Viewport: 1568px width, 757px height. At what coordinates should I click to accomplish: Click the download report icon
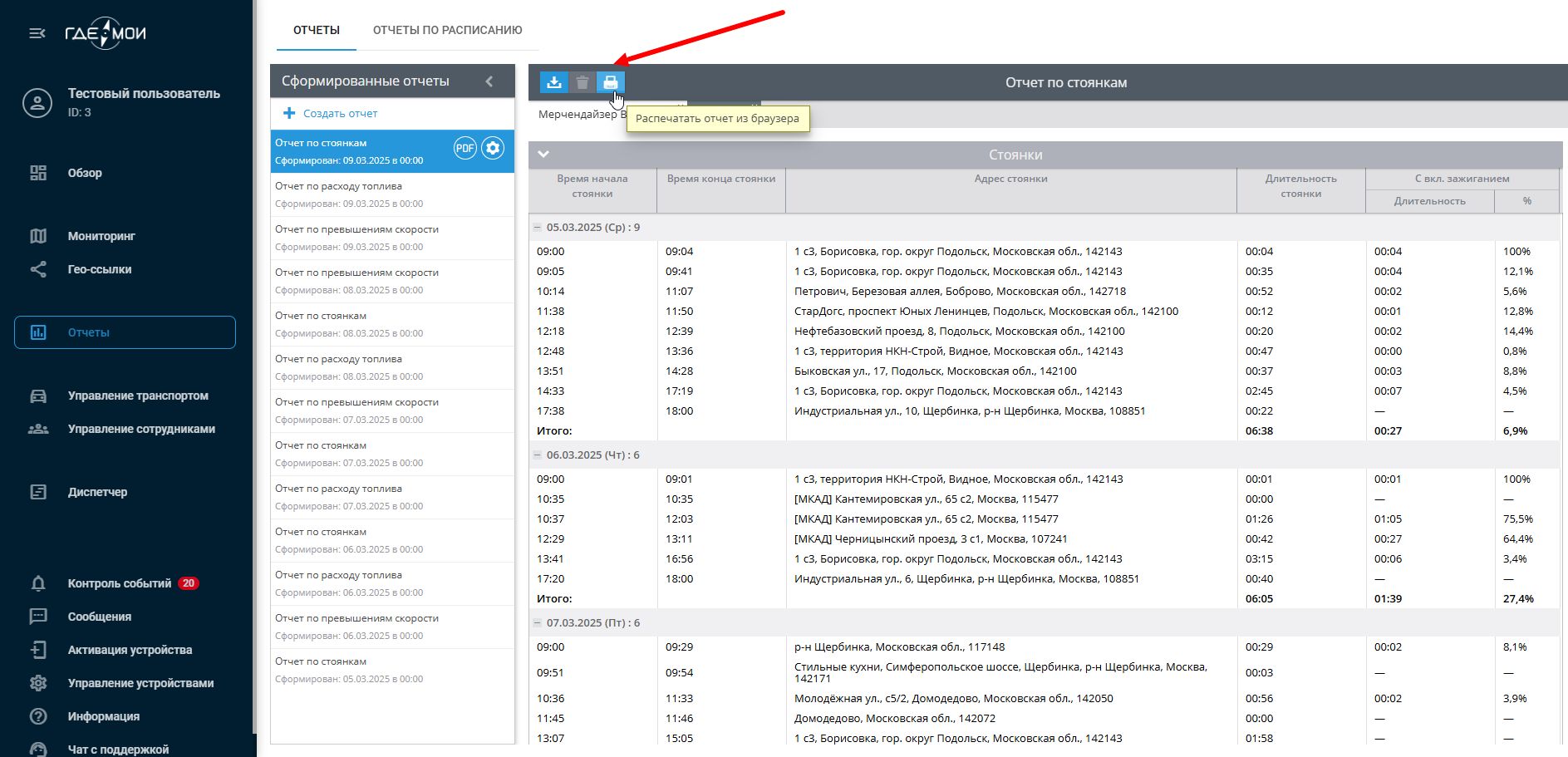click(x=554, y=82)
